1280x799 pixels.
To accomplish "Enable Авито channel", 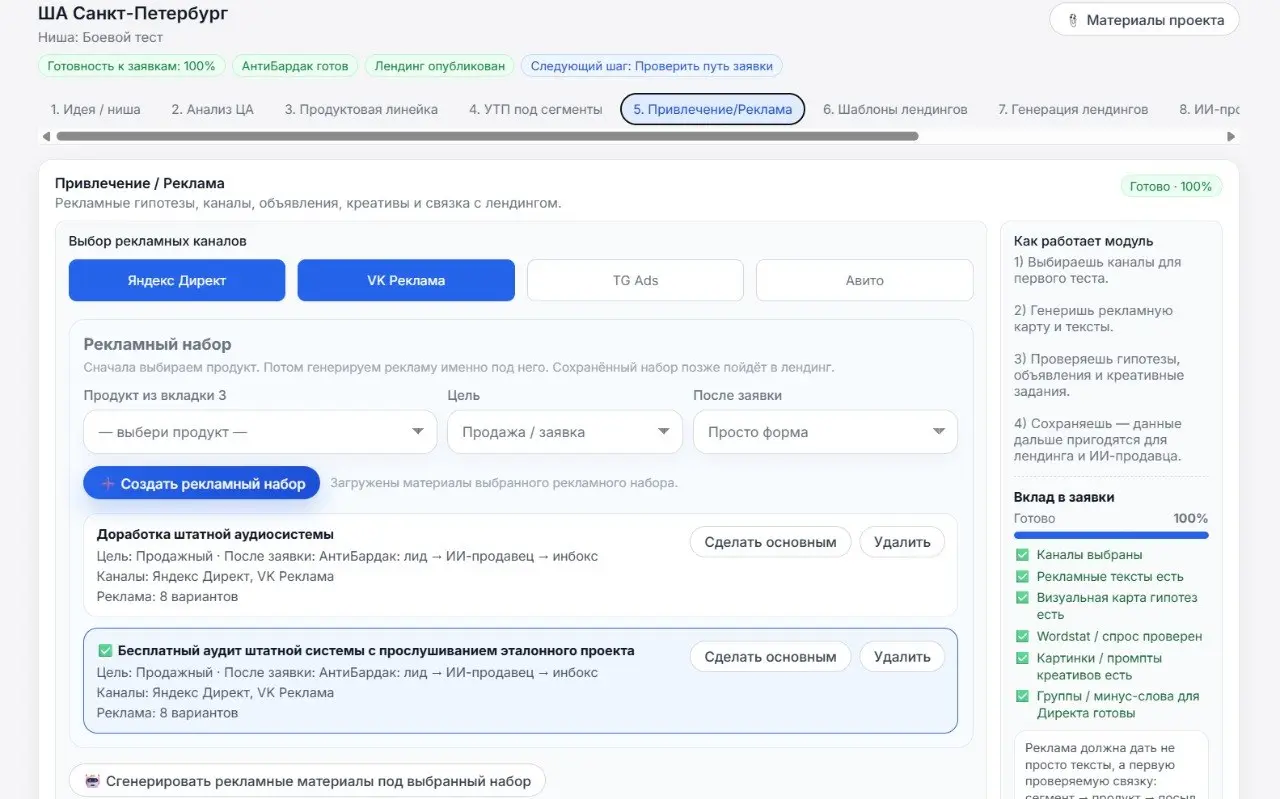I will click(x=864, y=280).
